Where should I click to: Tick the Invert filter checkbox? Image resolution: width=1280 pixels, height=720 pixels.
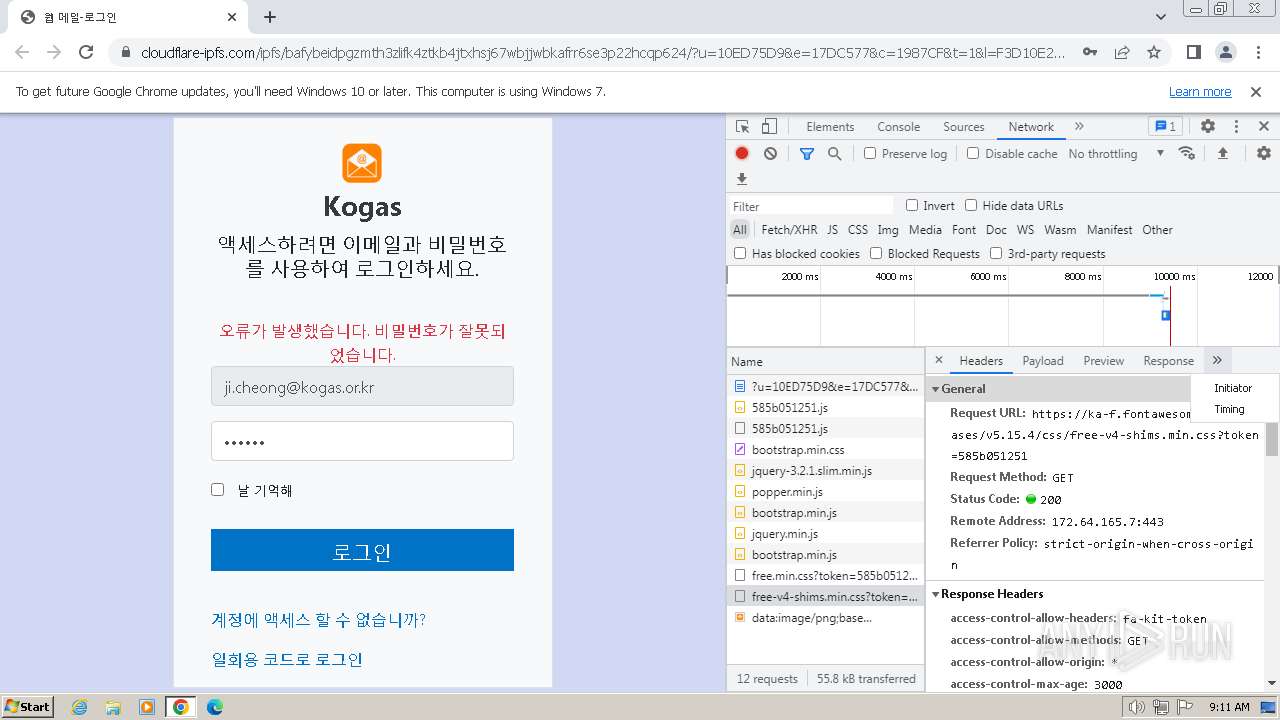pos(912,205)
